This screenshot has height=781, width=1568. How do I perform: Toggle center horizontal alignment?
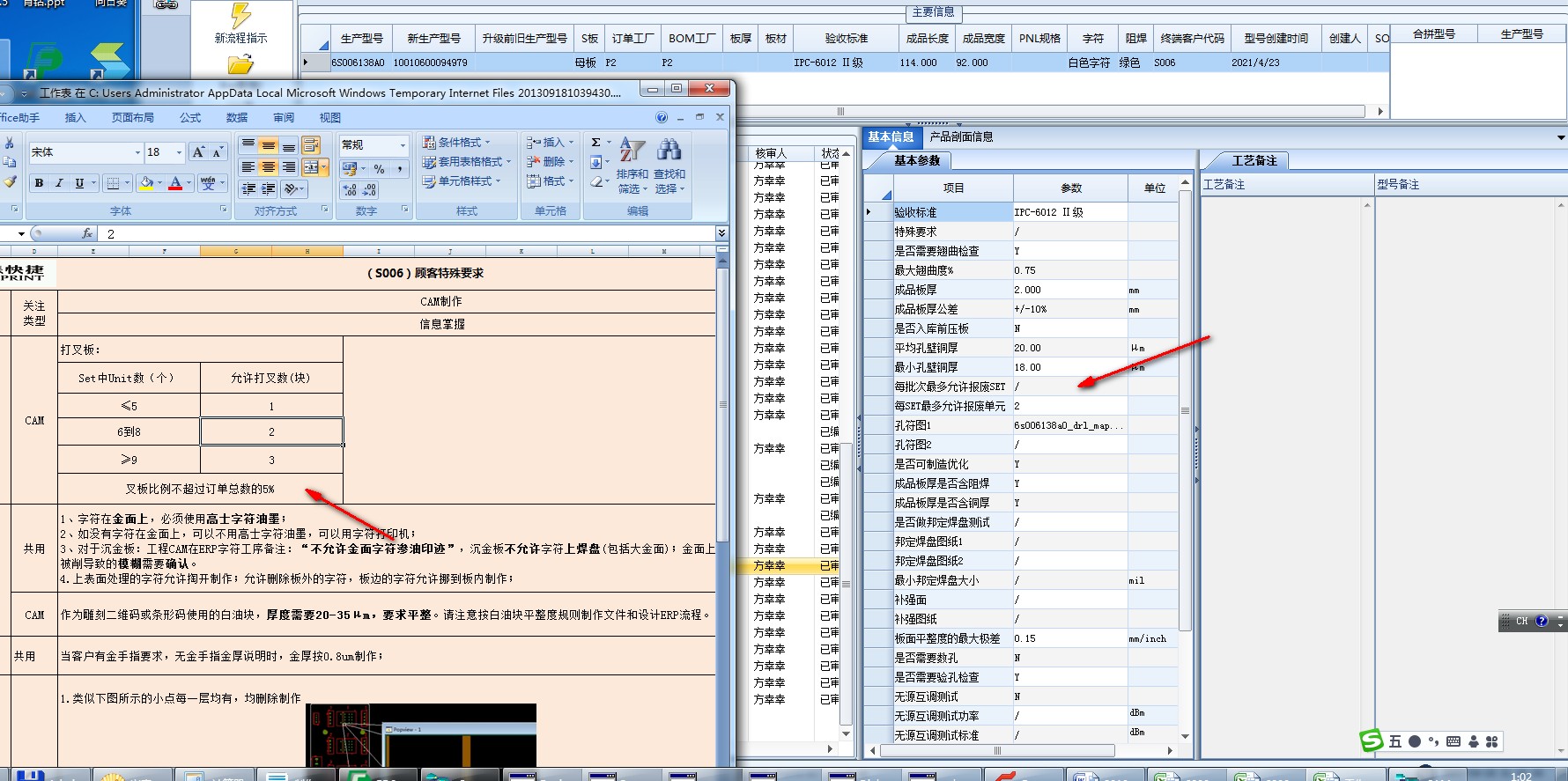tap(268, 167)
